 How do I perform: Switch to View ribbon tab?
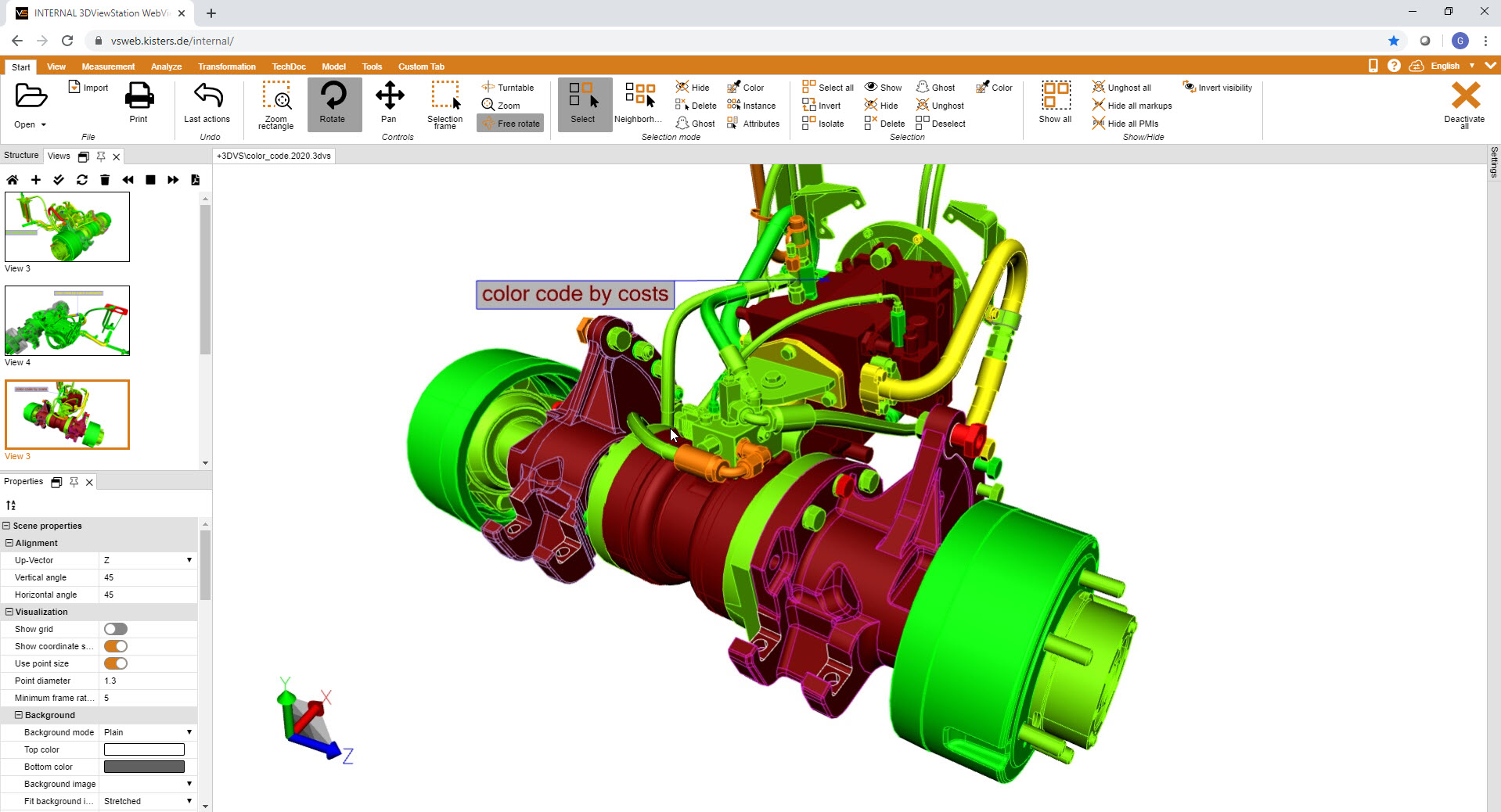[x=56, y=66]
